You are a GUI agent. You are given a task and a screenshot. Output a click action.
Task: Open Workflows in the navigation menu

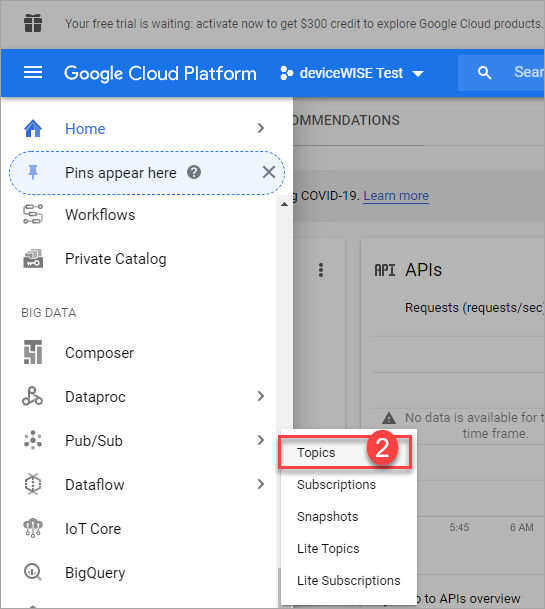point(100,214)
